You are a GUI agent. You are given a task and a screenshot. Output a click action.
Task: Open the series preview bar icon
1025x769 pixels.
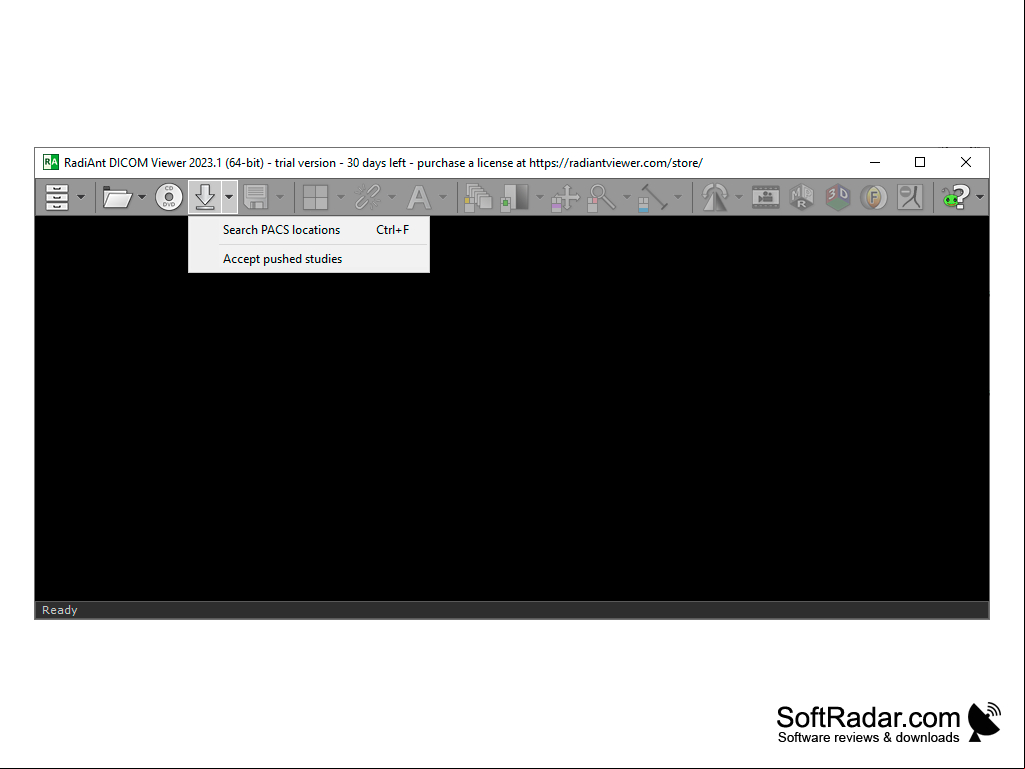coord(57,197)
